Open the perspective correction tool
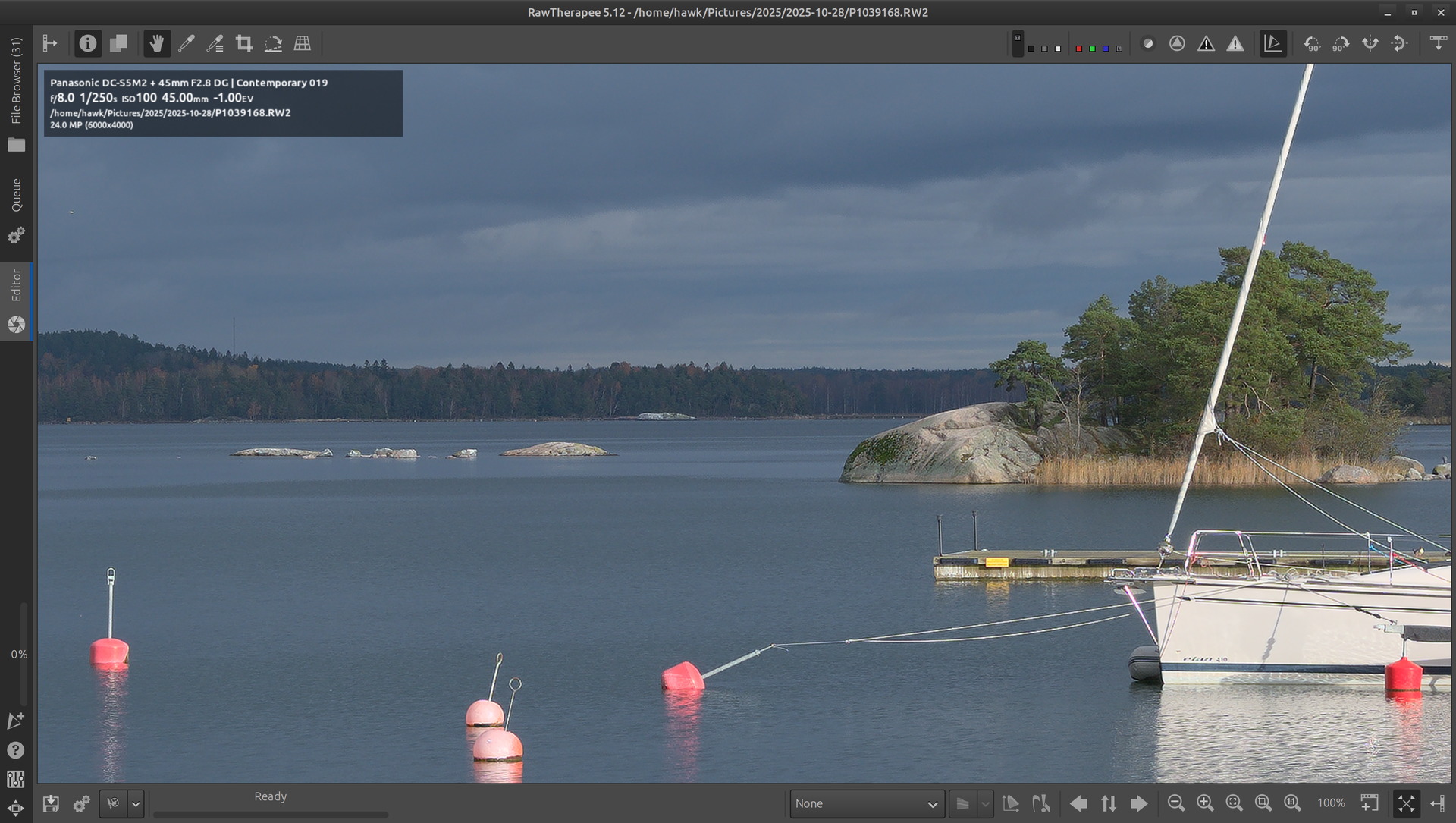The width and height of the screenshot is (1456, 823). pos(303,43)
